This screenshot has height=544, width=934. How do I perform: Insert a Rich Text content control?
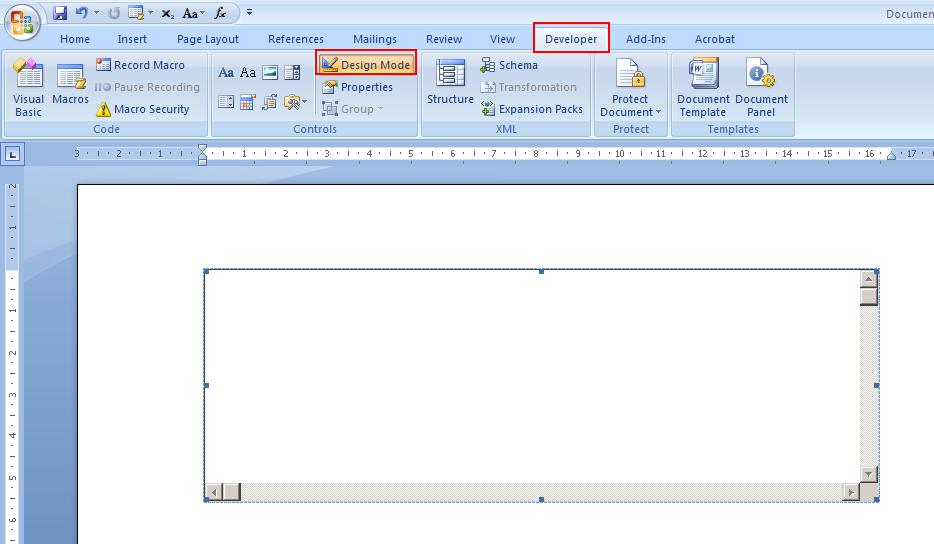(x=226, y=73)
